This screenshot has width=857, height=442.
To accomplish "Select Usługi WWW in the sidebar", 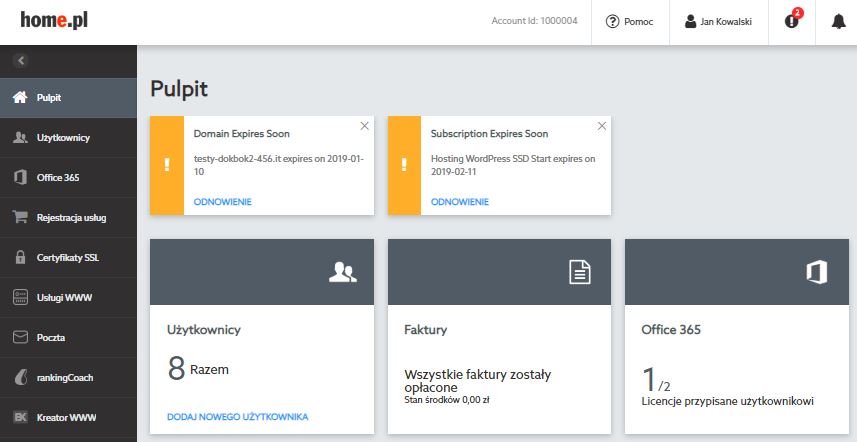I will pos(68,297).
